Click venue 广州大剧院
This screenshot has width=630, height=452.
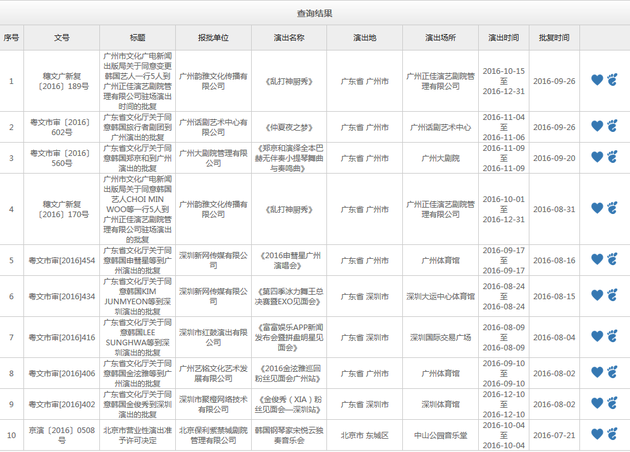tap(440, 158)
